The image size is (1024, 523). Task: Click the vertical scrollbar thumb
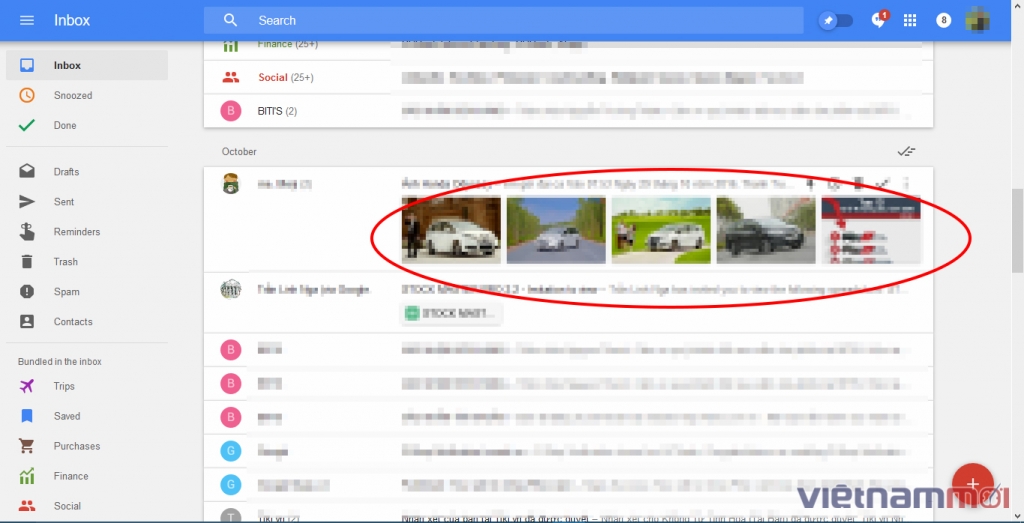pos(1017,230)
